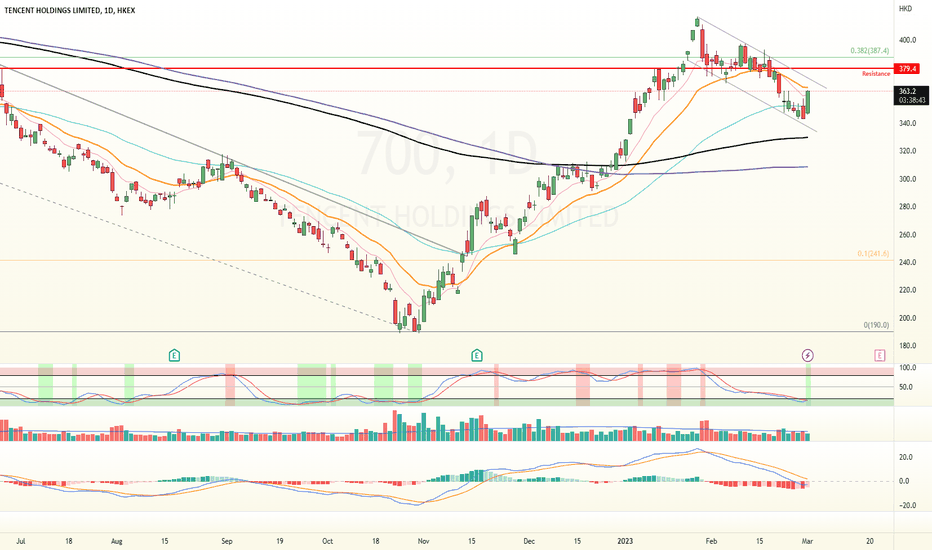Viewport: 932px width, 550px height.
Task: Click the Feb date on the time axis
Action: 711,542
